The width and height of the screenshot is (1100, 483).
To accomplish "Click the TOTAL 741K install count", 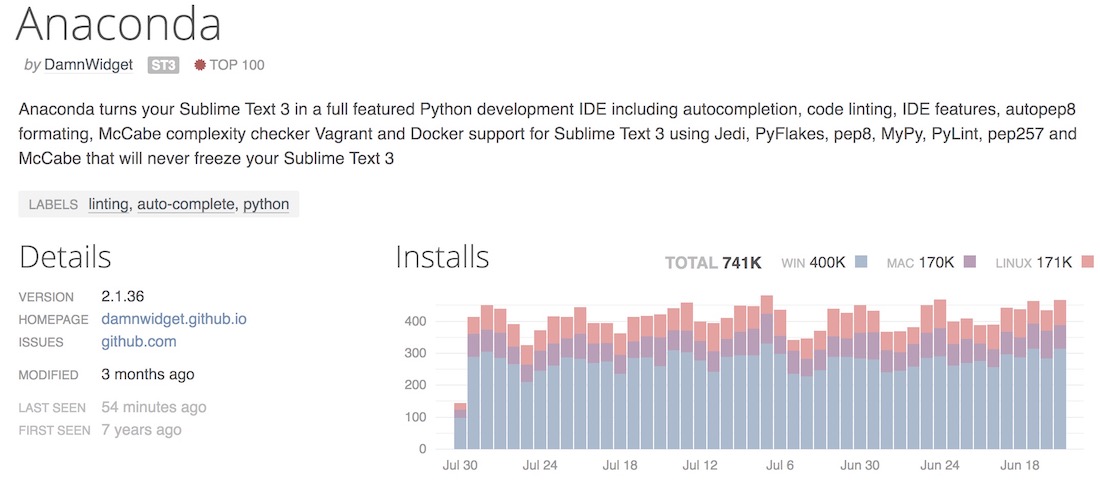I will (x=713, y=263).
